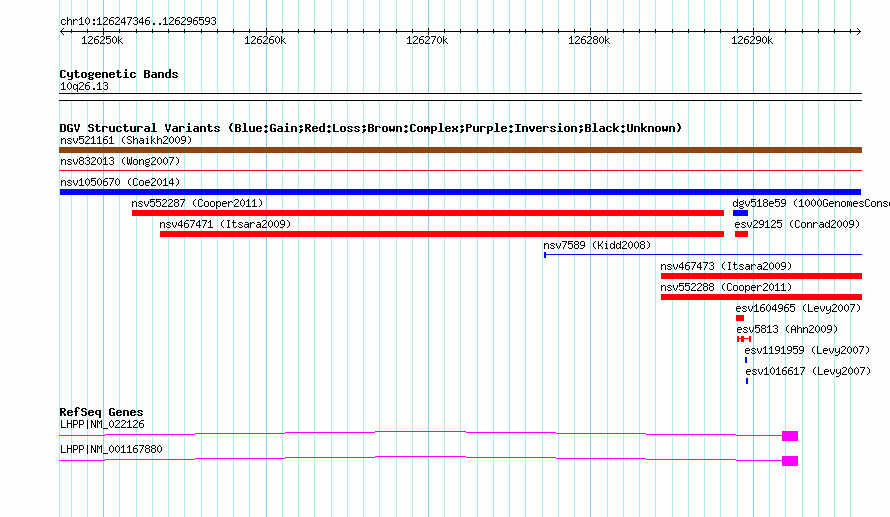Select the small blue dgv518e59 gain block
Screen dimensions: 890x517
point(740,213)
